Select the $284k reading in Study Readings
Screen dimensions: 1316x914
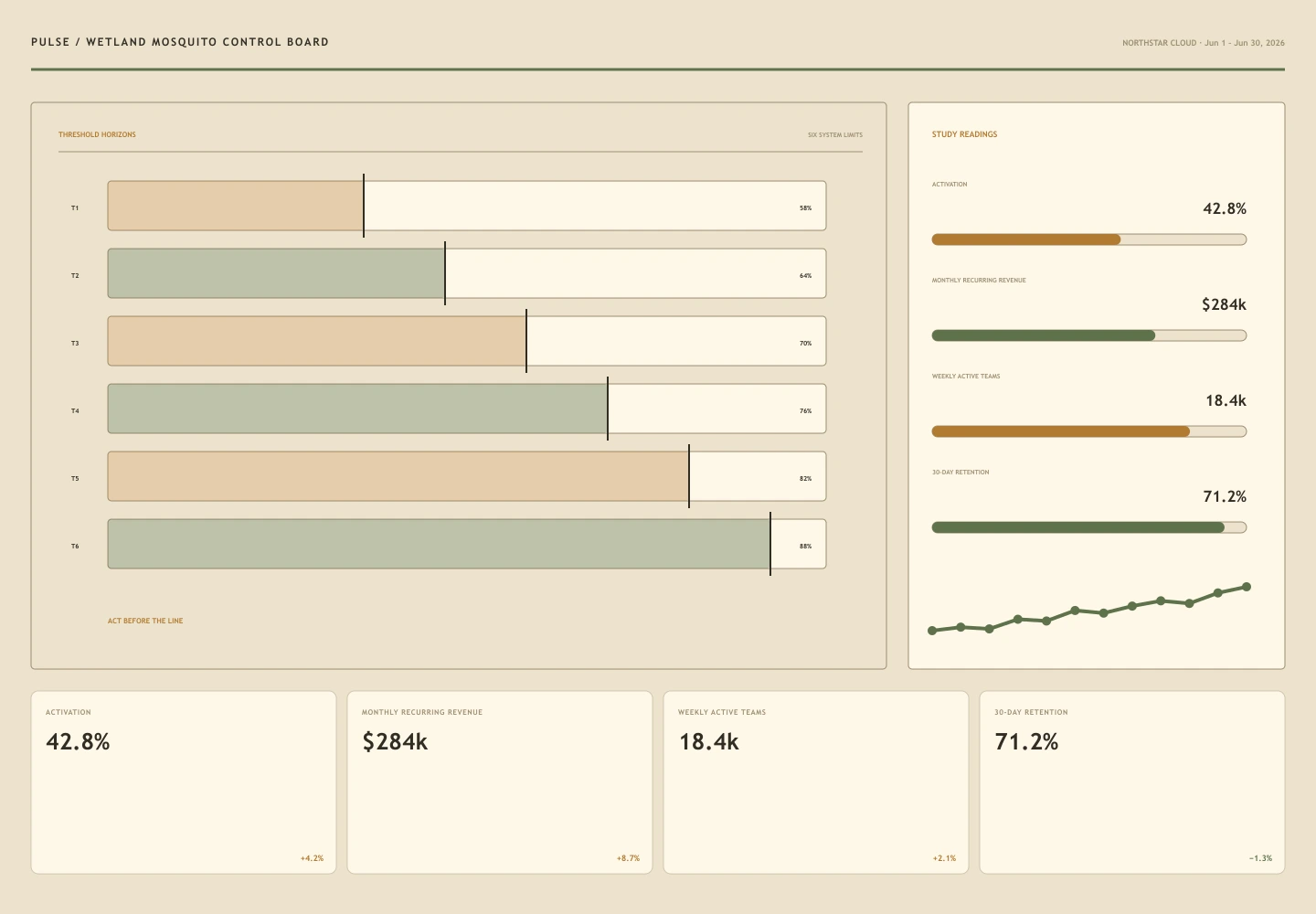coord(1224,304)
